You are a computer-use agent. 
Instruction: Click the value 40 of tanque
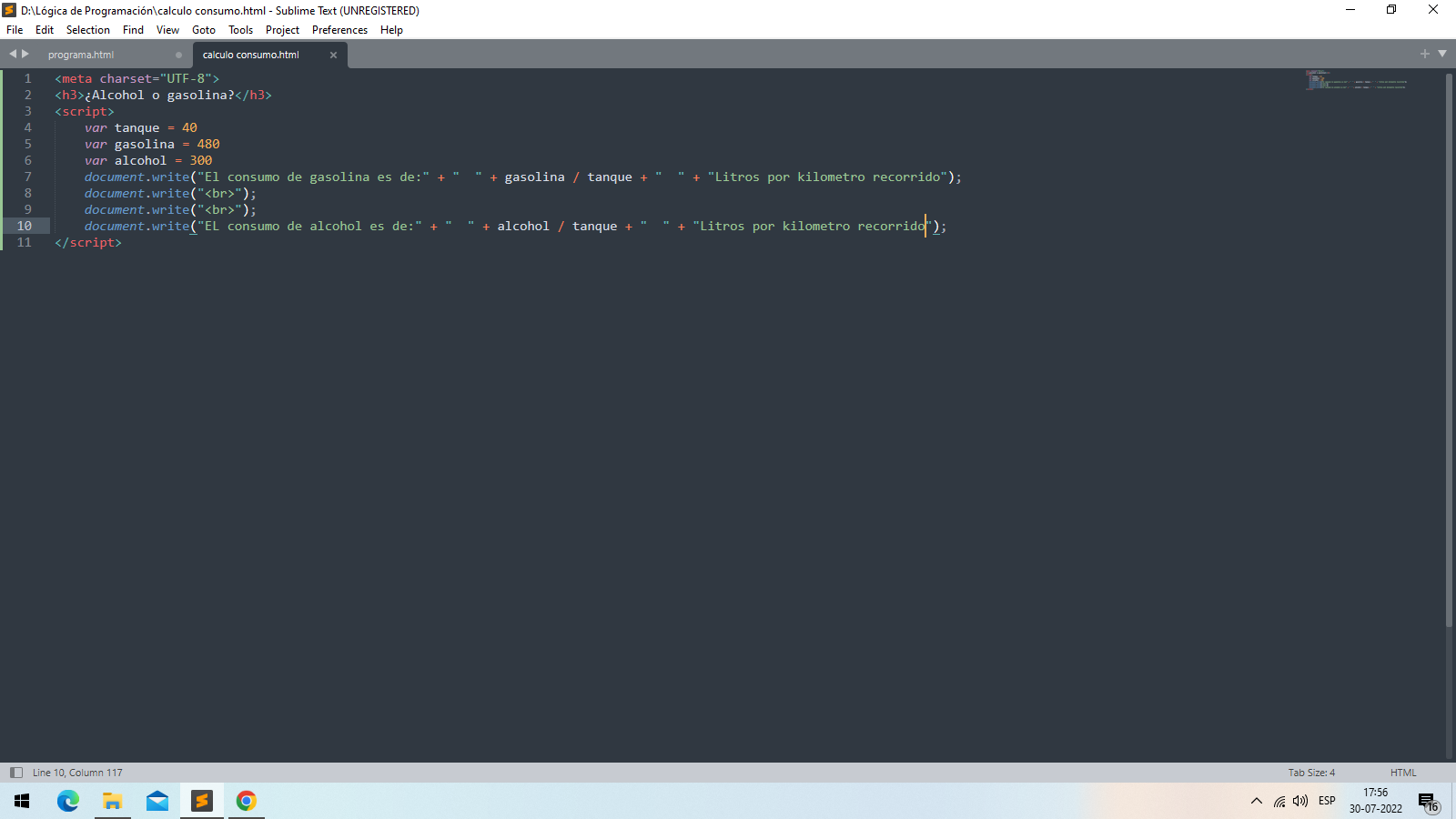pyautogui.click(x=189, y=127)
